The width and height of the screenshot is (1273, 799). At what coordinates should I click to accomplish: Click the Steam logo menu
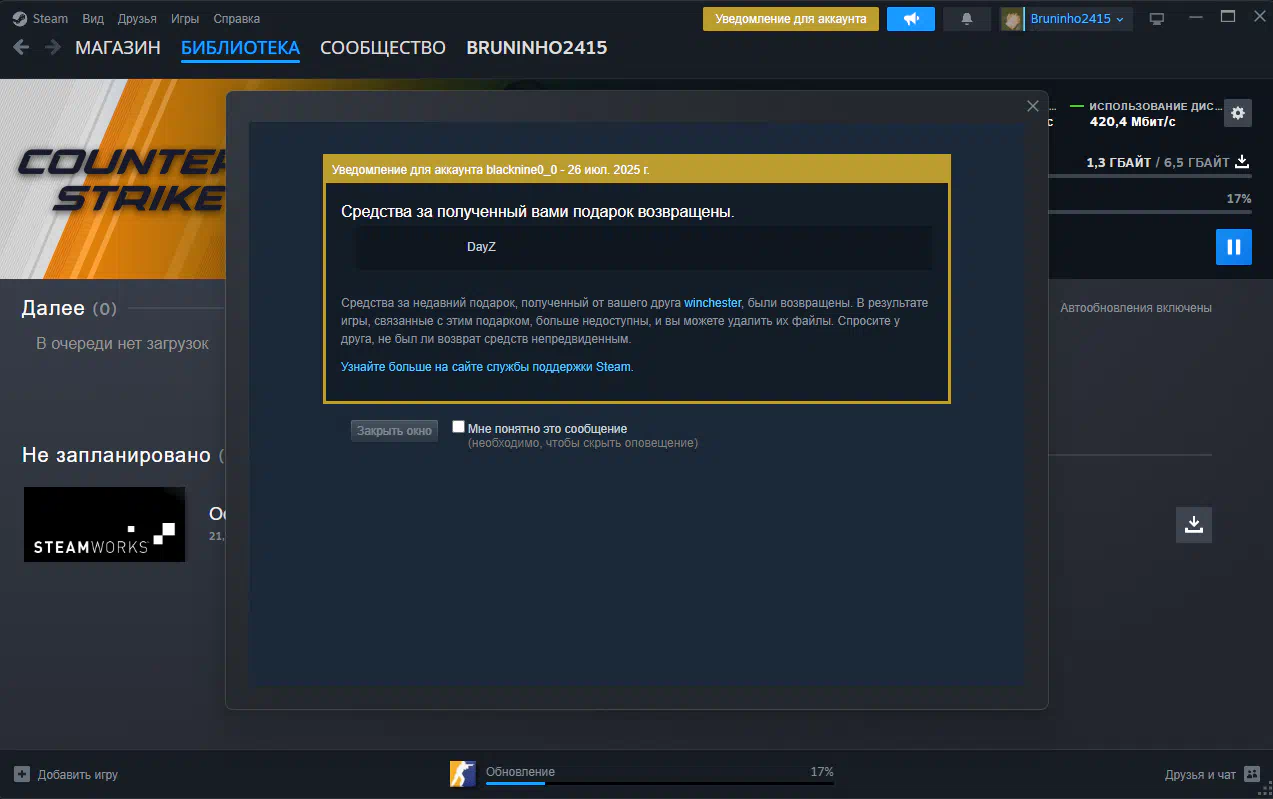point(40,18)
